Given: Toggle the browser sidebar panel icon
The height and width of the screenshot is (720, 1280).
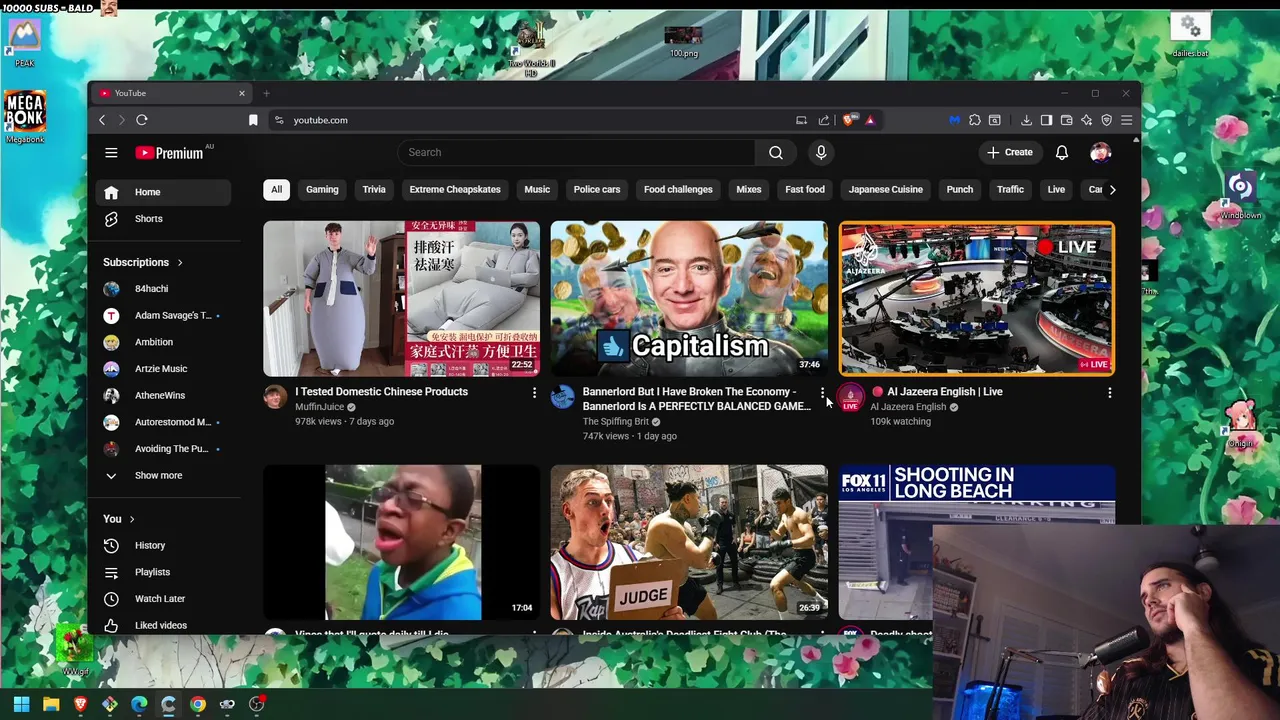Looking at the screenshot, I should (x=1046, y=120).
